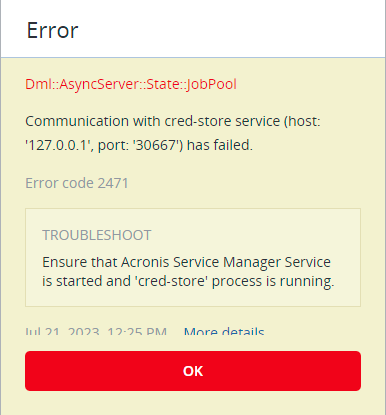
Task: Click the Error code 2471 text
Action: point(77,183)
